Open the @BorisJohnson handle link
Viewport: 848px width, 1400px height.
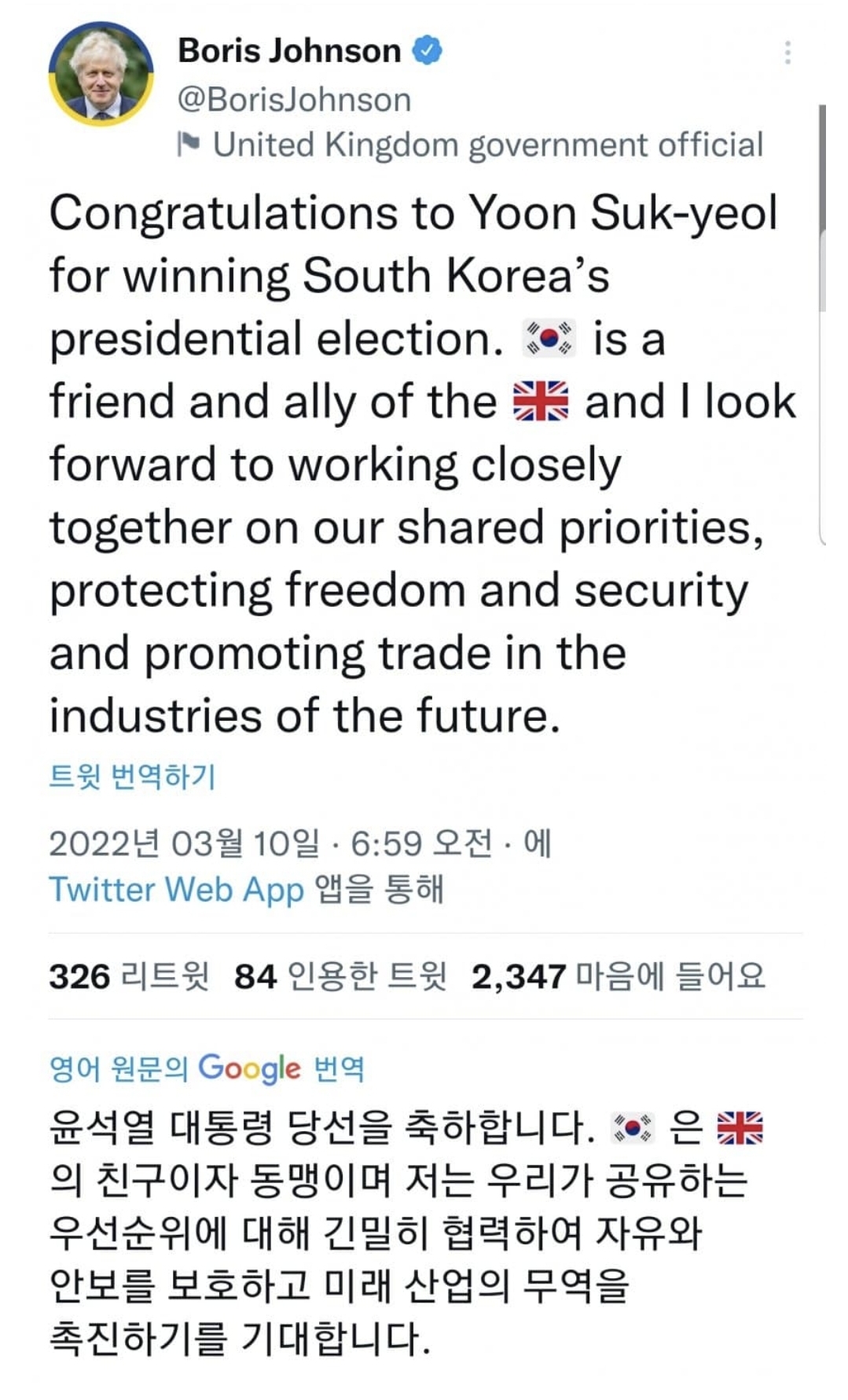pyautogui.click(x=295, y=100)
